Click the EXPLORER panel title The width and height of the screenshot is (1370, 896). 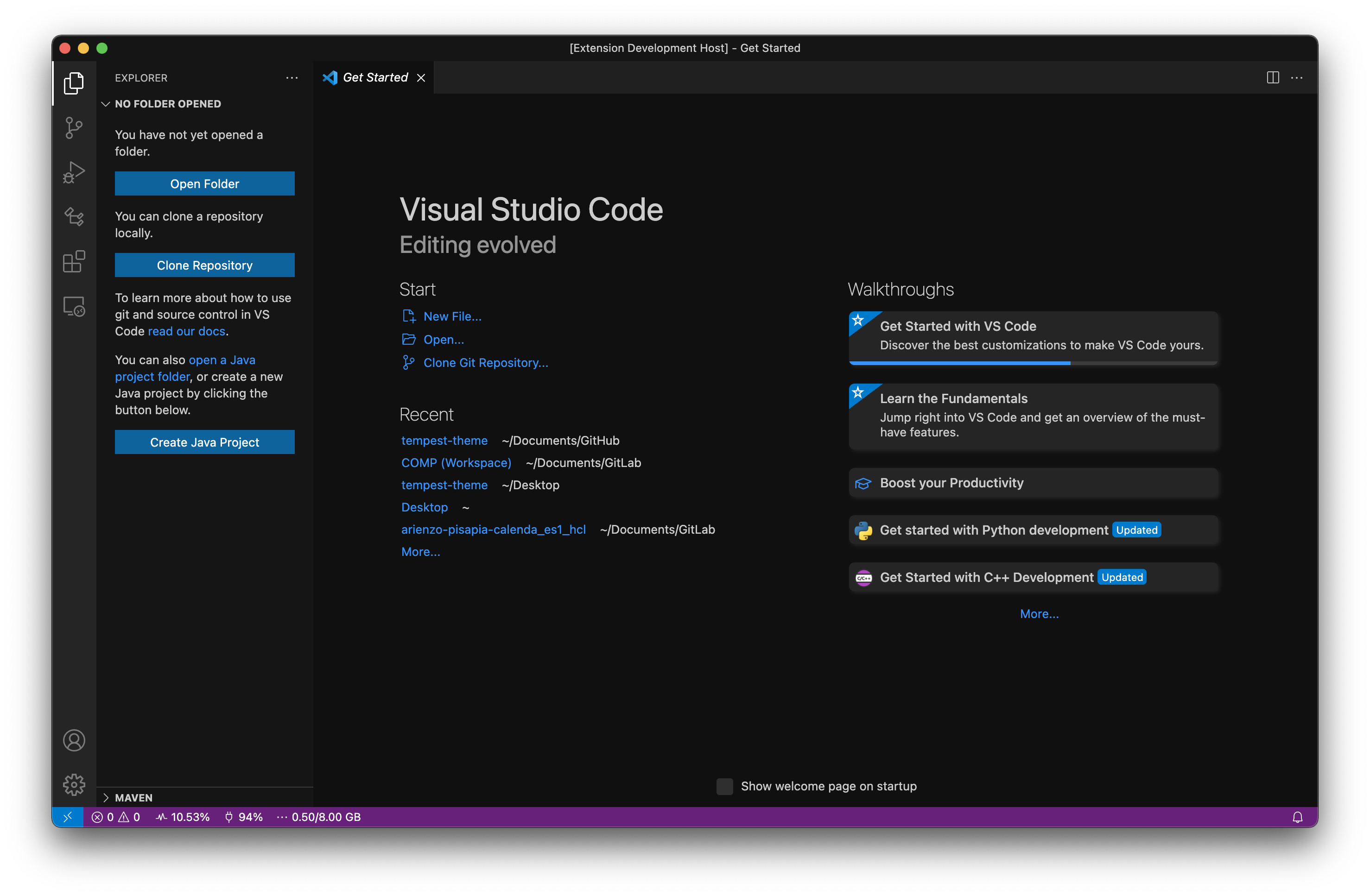[x=141, y=78]
